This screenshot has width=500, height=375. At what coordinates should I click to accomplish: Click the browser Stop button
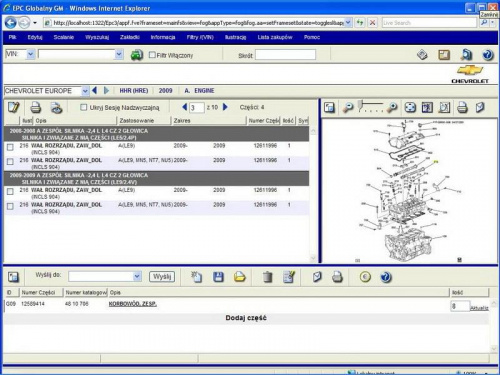372,23
